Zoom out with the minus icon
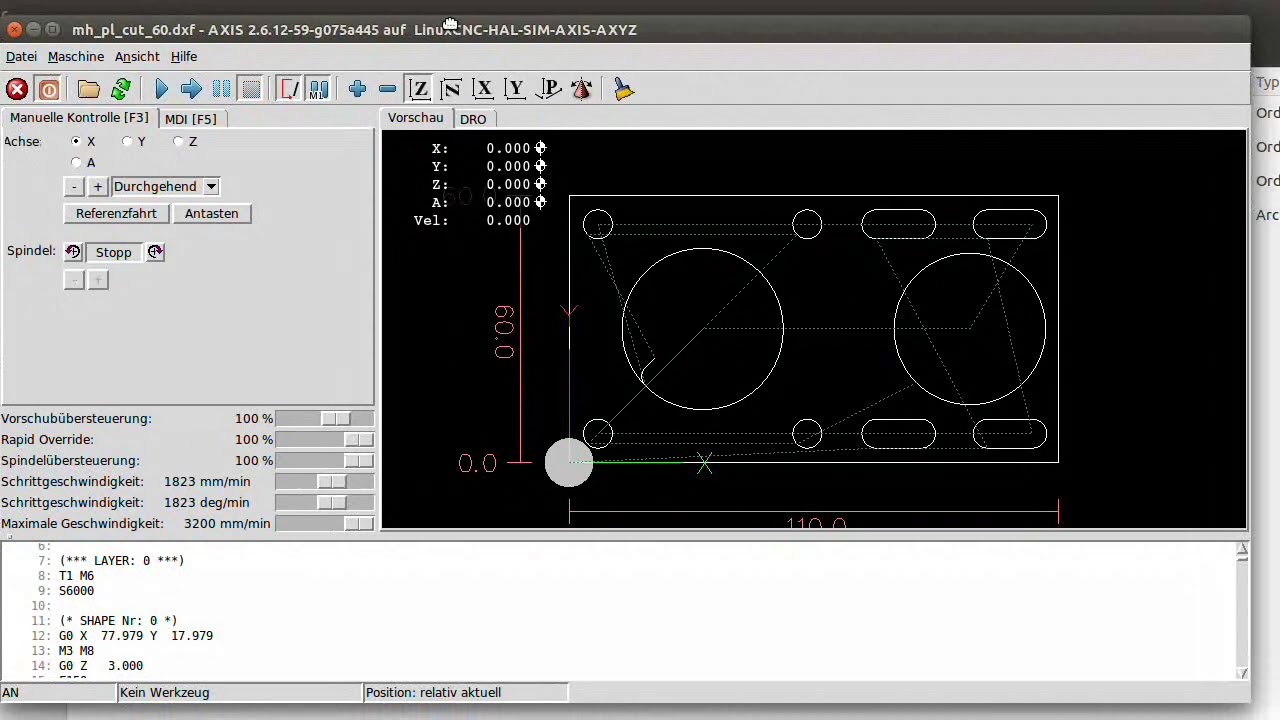1280x720 pixels. tap(387, 89)
